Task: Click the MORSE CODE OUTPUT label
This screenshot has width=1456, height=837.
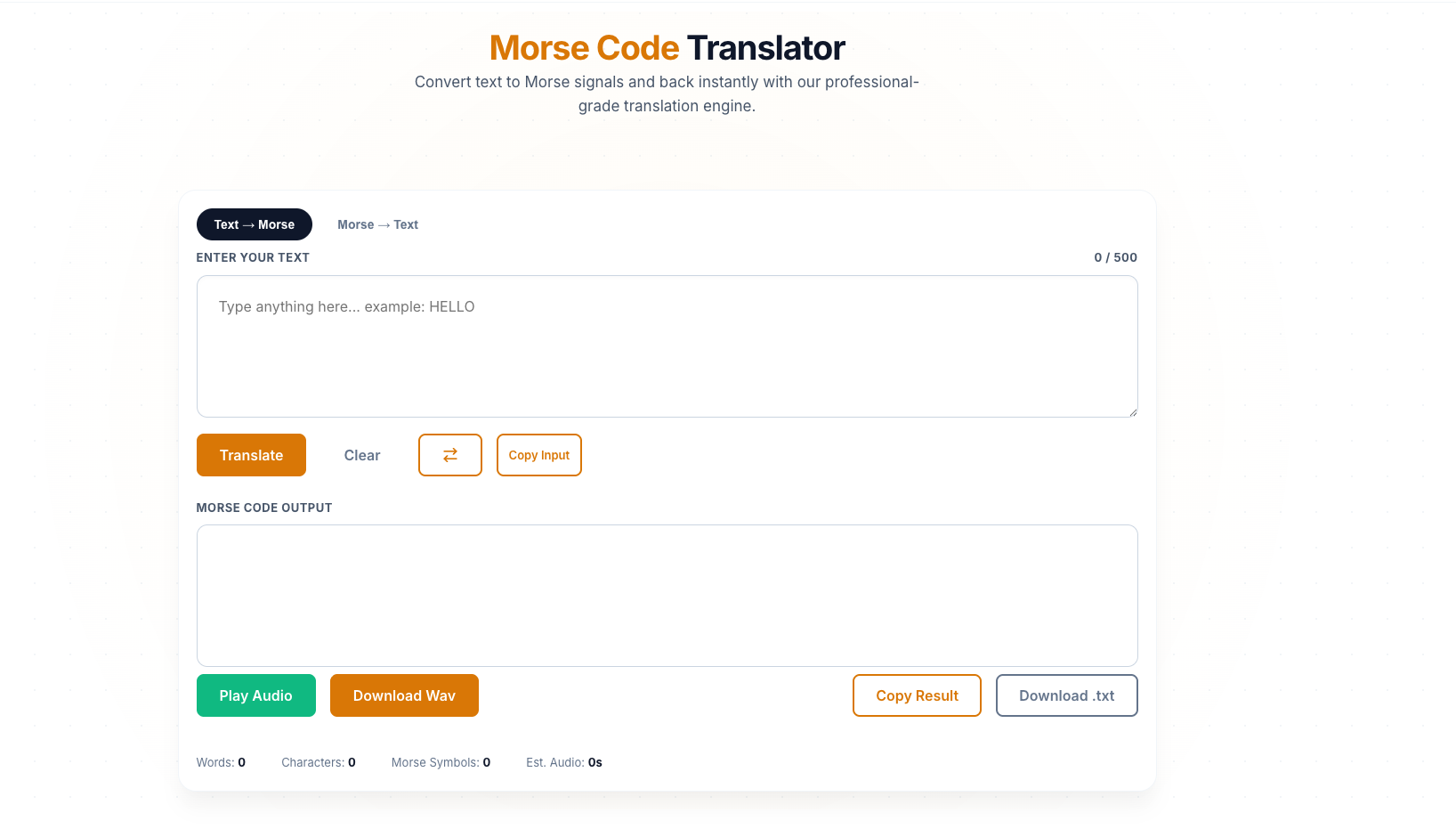Action: pyautogui.click(x=263, y=508)
